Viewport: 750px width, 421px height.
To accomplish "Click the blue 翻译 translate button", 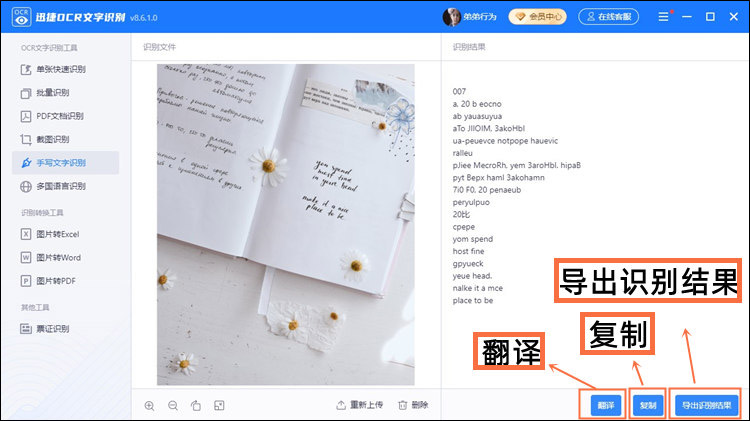I will click(605, 405).
